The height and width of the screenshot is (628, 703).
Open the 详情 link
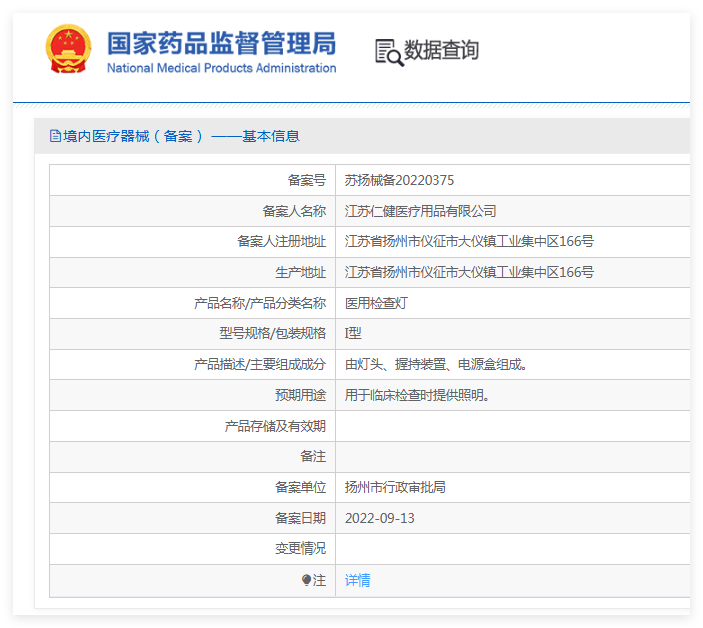[357, 580]
